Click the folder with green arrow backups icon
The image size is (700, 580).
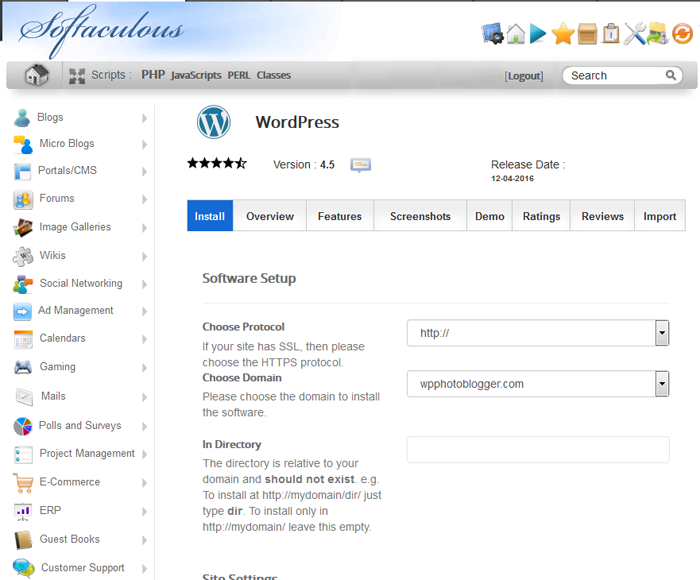tap(658, 33)
